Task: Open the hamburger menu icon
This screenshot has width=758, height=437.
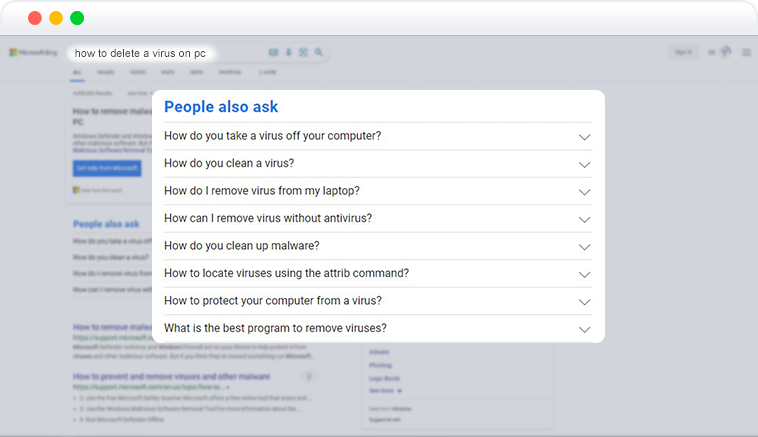Action: click(x=746, y=52)
